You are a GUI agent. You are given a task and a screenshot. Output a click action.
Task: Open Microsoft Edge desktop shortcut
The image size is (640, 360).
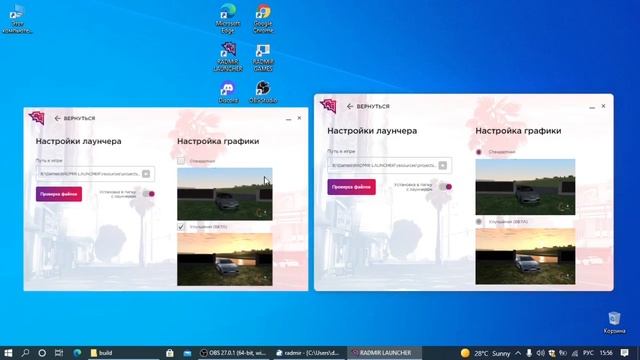pyautogui.click(x=228, y=18)
